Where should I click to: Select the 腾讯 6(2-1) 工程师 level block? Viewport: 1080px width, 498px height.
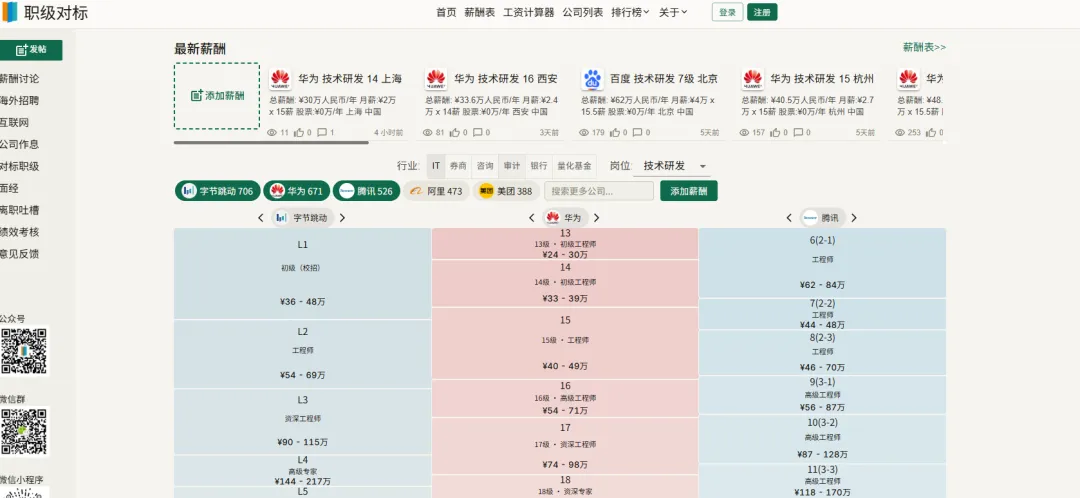(822, 262)
